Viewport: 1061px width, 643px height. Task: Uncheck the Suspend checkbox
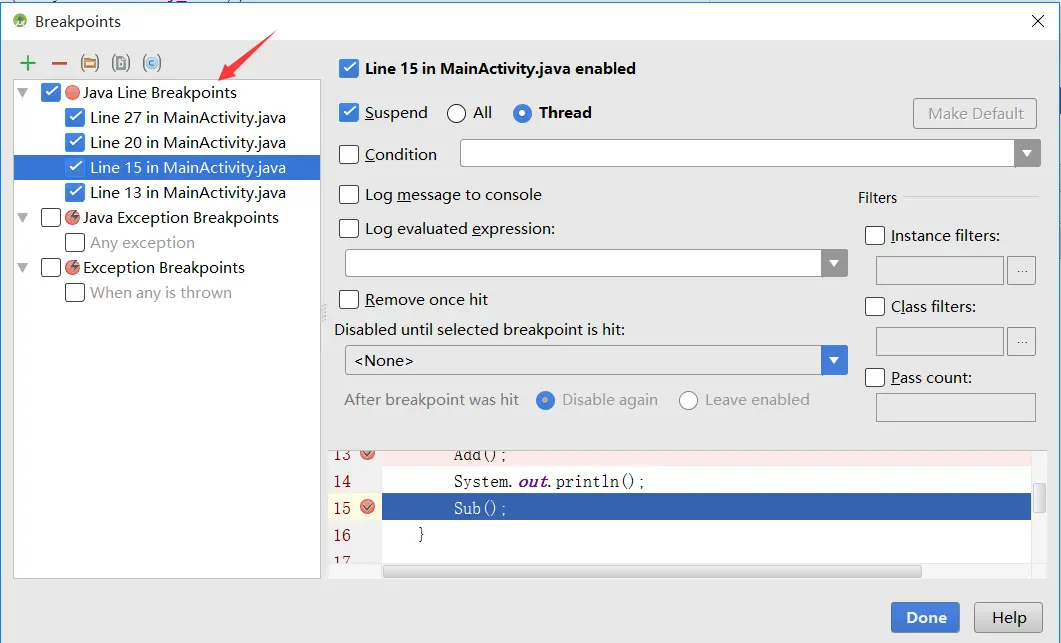pyautogui.click(x=349, y=112)
